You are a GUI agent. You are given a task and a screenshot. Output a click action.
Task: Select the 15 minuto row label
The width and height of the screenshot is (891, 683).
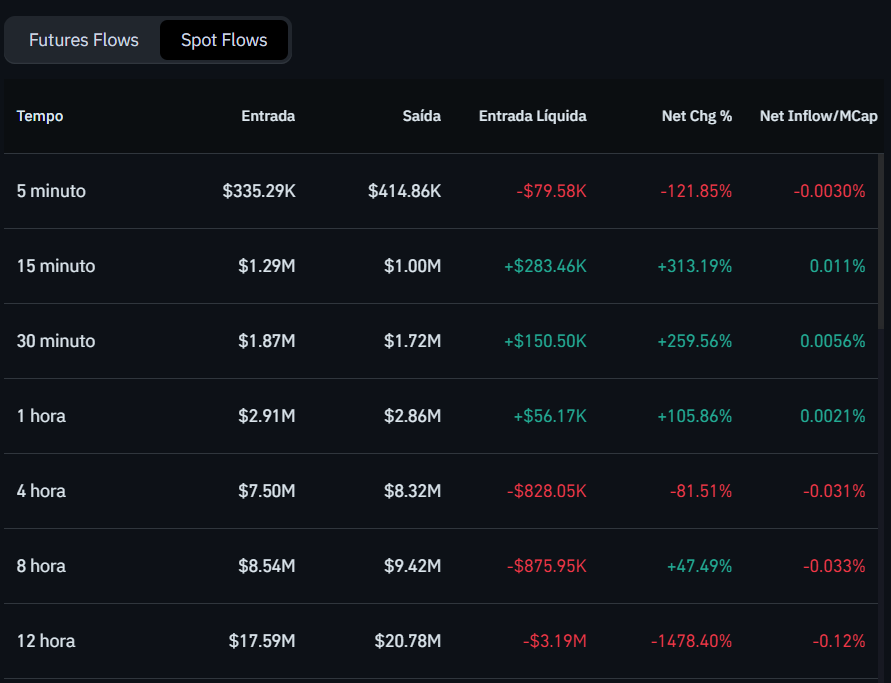(x=56, y=266)
